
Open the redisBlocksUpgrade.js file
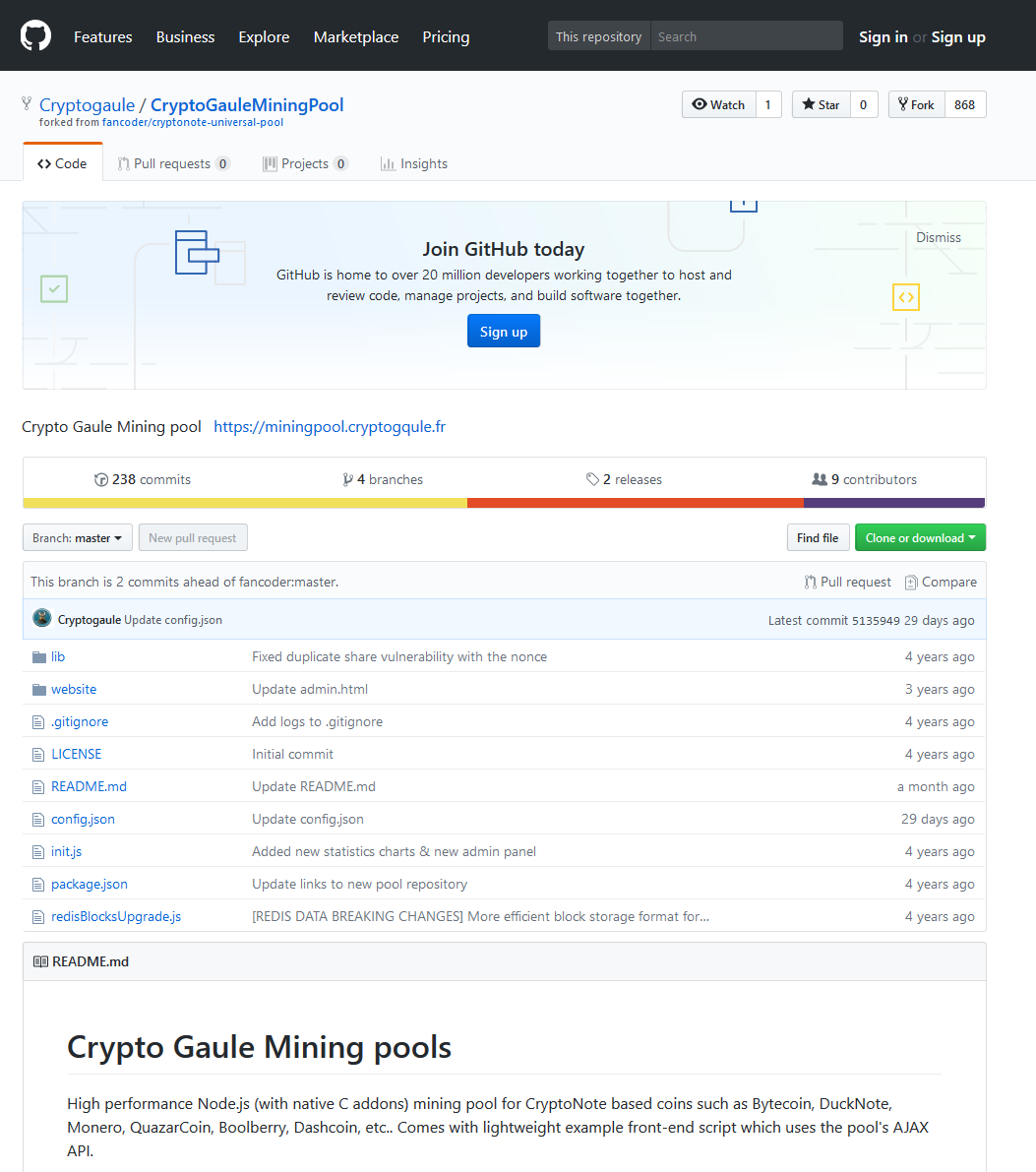point(116,916)
